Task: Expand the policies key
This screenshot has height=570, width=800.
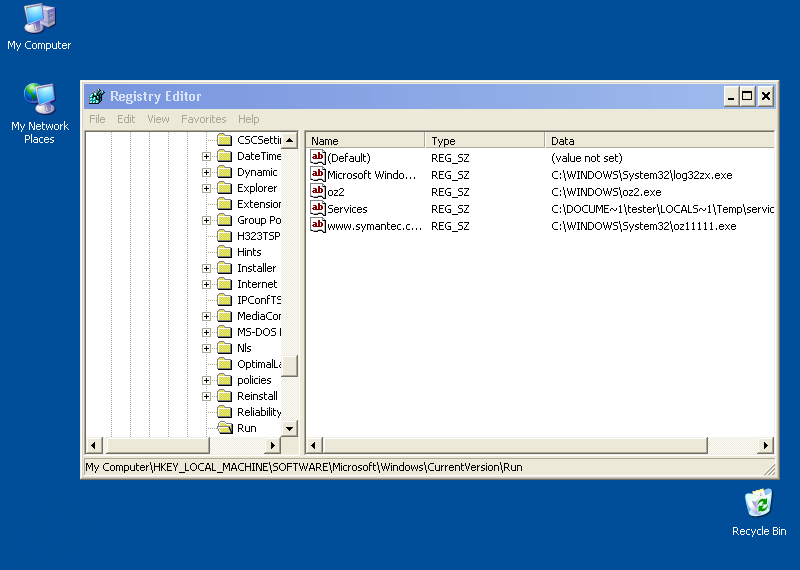Action: click(x=206, y=380)
